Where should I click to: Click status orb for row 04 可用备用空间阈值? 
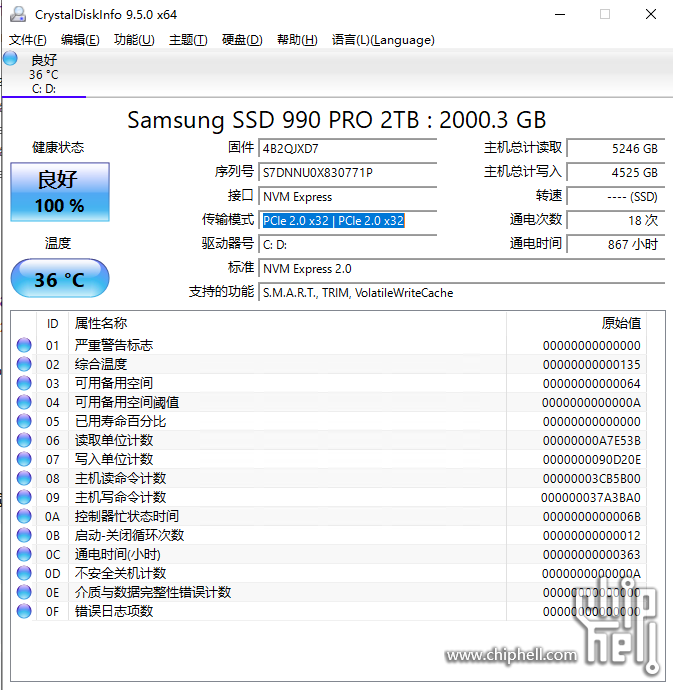pyautogui.click(x=24, y=402)
